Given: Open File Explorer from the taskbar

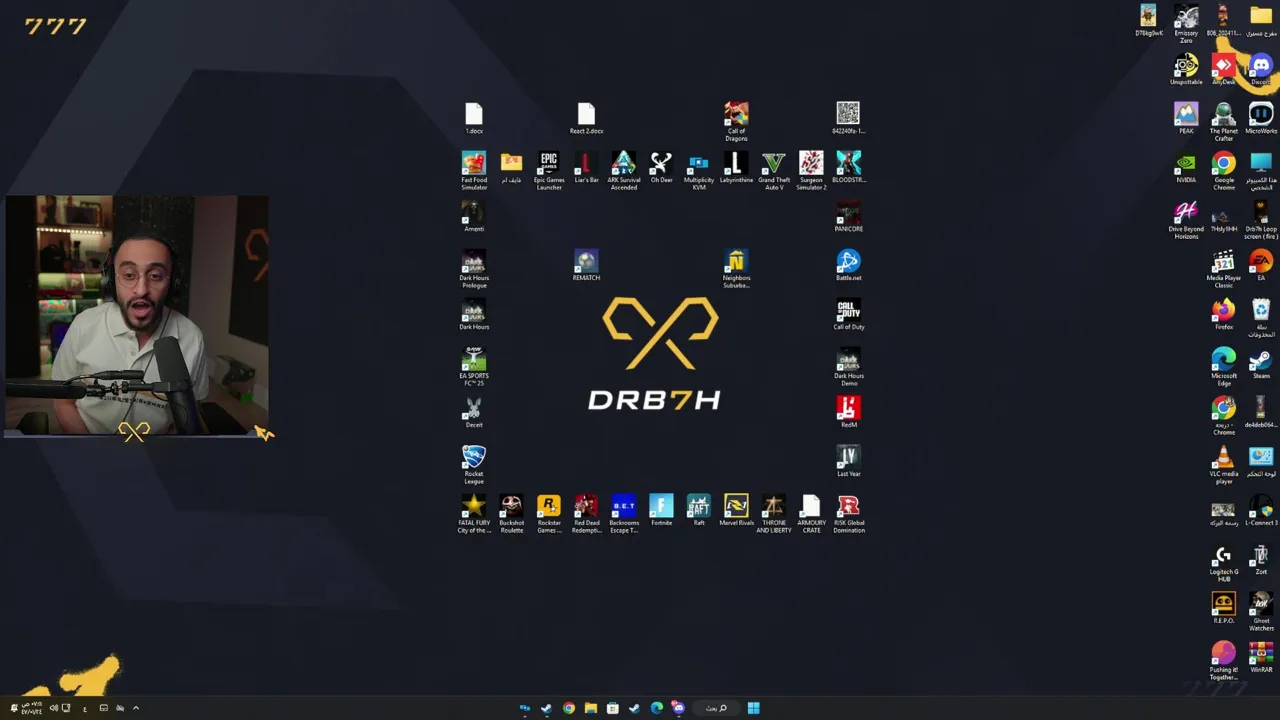Looking at the screenshot, I should point(591,708).
